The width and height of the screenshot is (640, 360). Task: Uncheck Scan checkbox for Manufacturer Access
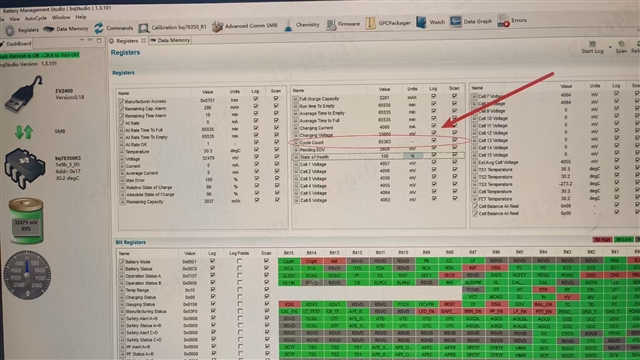point(276,98)
